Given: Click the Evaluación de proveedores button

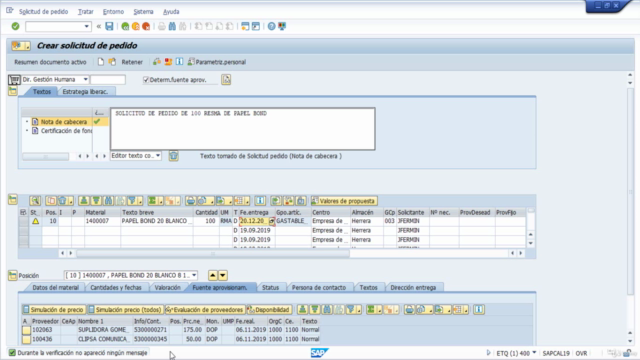Looking at the screenshot, I should (x=204, y=309).
